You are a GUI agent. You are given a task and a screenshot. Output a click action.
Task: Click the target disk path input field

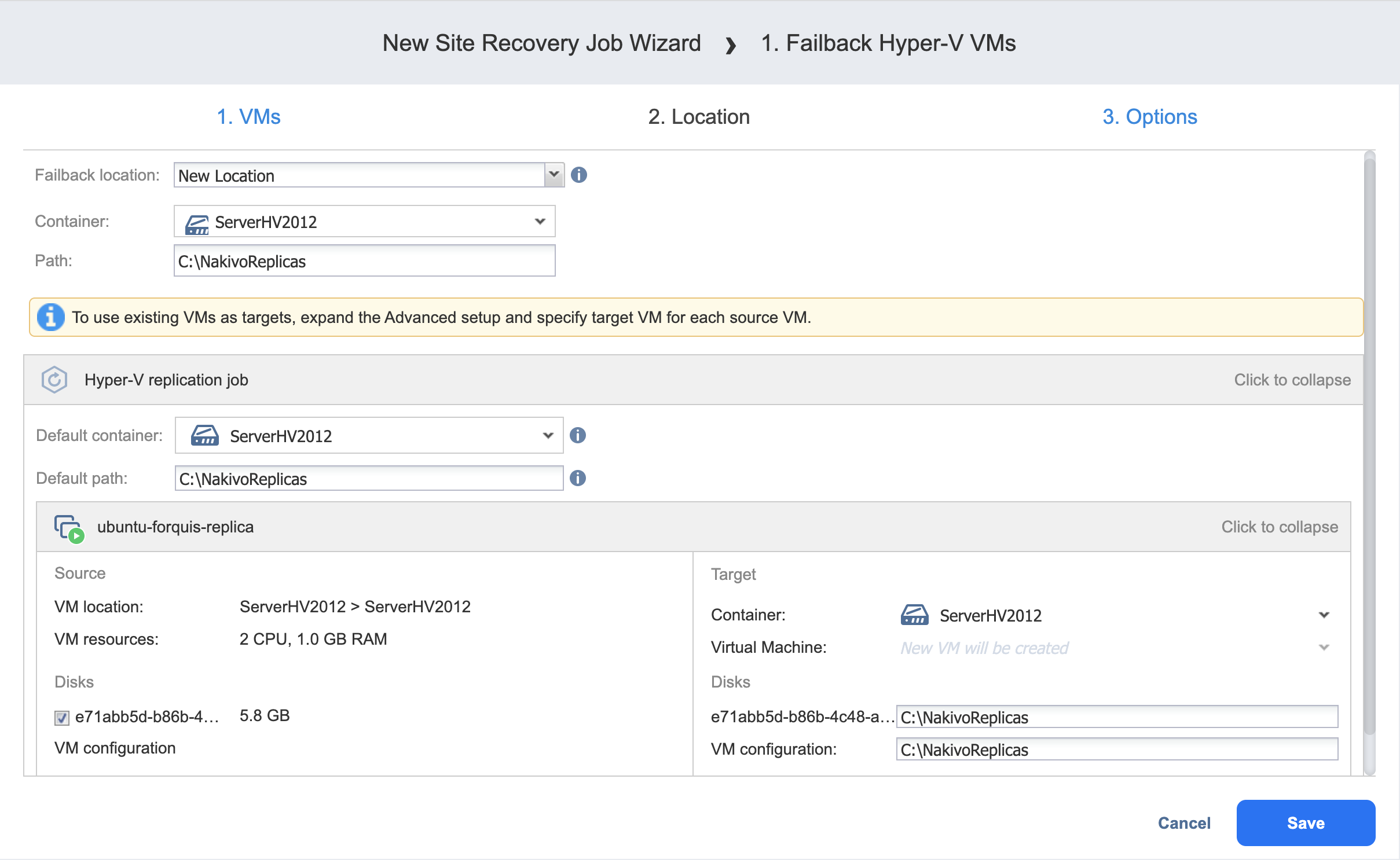tap(1117, 716)
